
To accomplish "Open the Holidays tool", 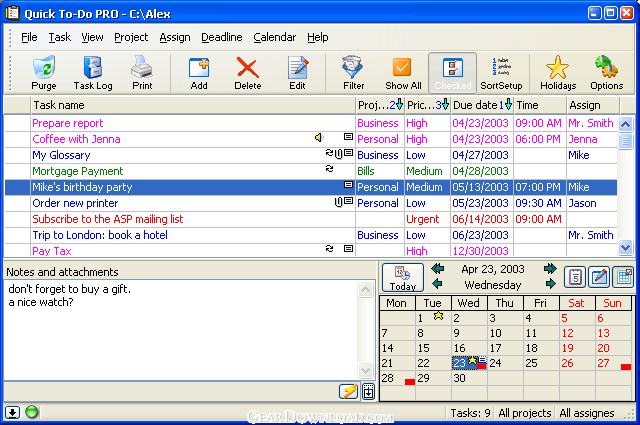I will (558, 73).
